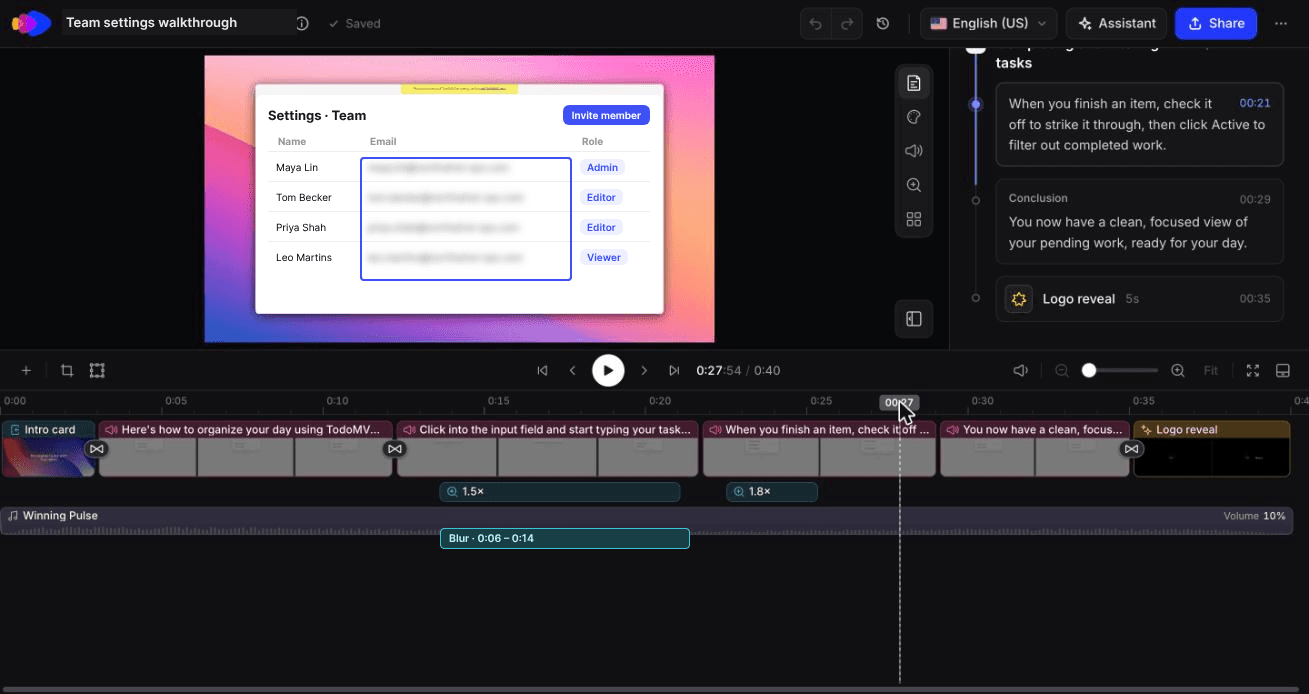Viewport: 1309px width, 694px height.
Task: Select the 1.5× zoom segment
Action: (x=560, y=492)
